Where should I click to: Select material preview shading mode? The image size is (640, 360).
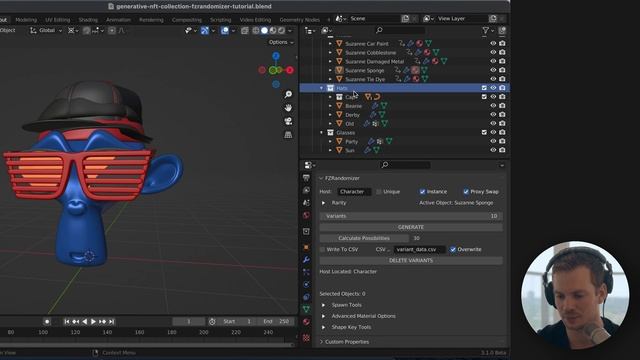coord(273,31)
